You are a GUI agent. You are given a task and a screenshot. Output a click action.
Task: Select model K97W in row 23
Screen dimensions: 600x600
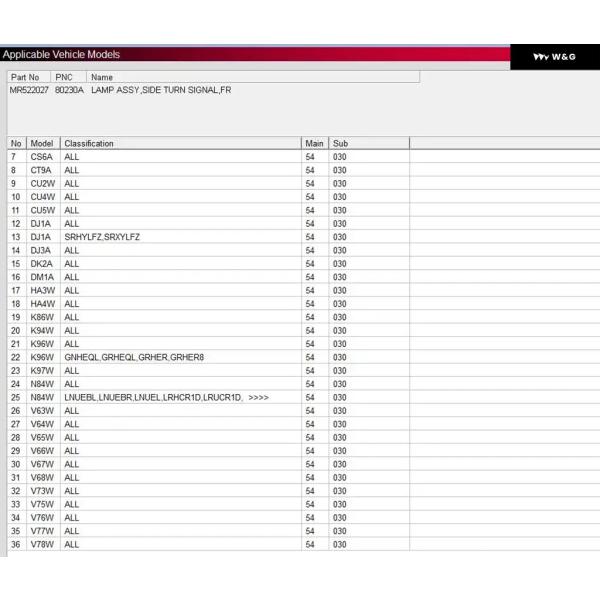point(42,371)
